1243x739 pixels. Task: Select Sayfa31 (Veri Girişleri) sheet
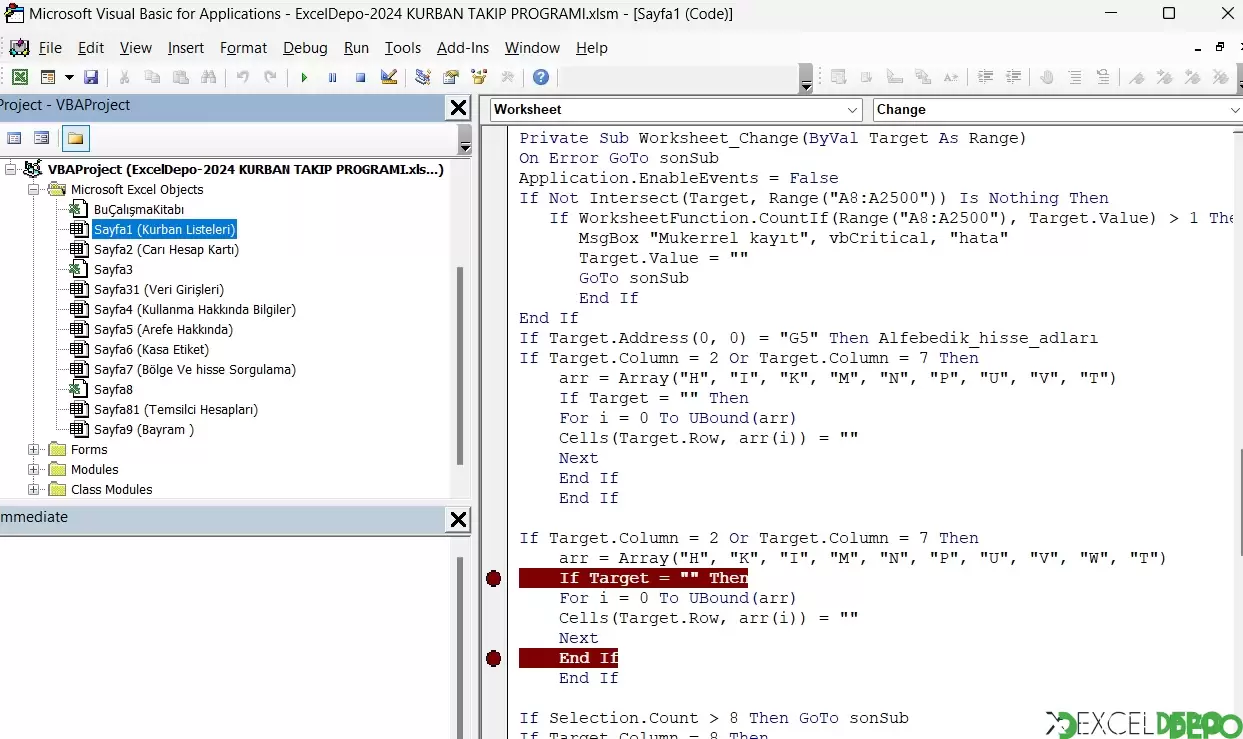click(x=159, y=289)
